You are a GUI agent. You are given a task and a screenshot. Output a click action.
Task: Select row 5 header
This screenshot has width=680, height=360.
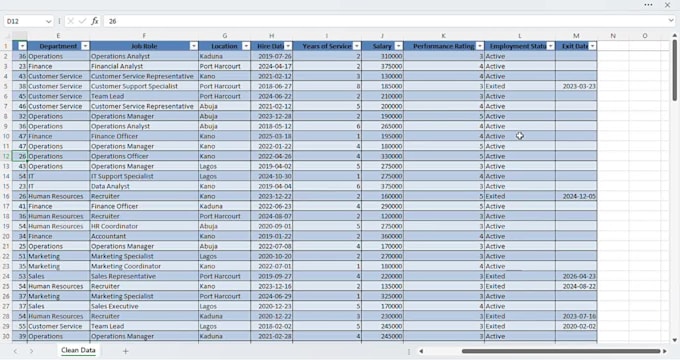pyautogui.click(x=6, y=86)
